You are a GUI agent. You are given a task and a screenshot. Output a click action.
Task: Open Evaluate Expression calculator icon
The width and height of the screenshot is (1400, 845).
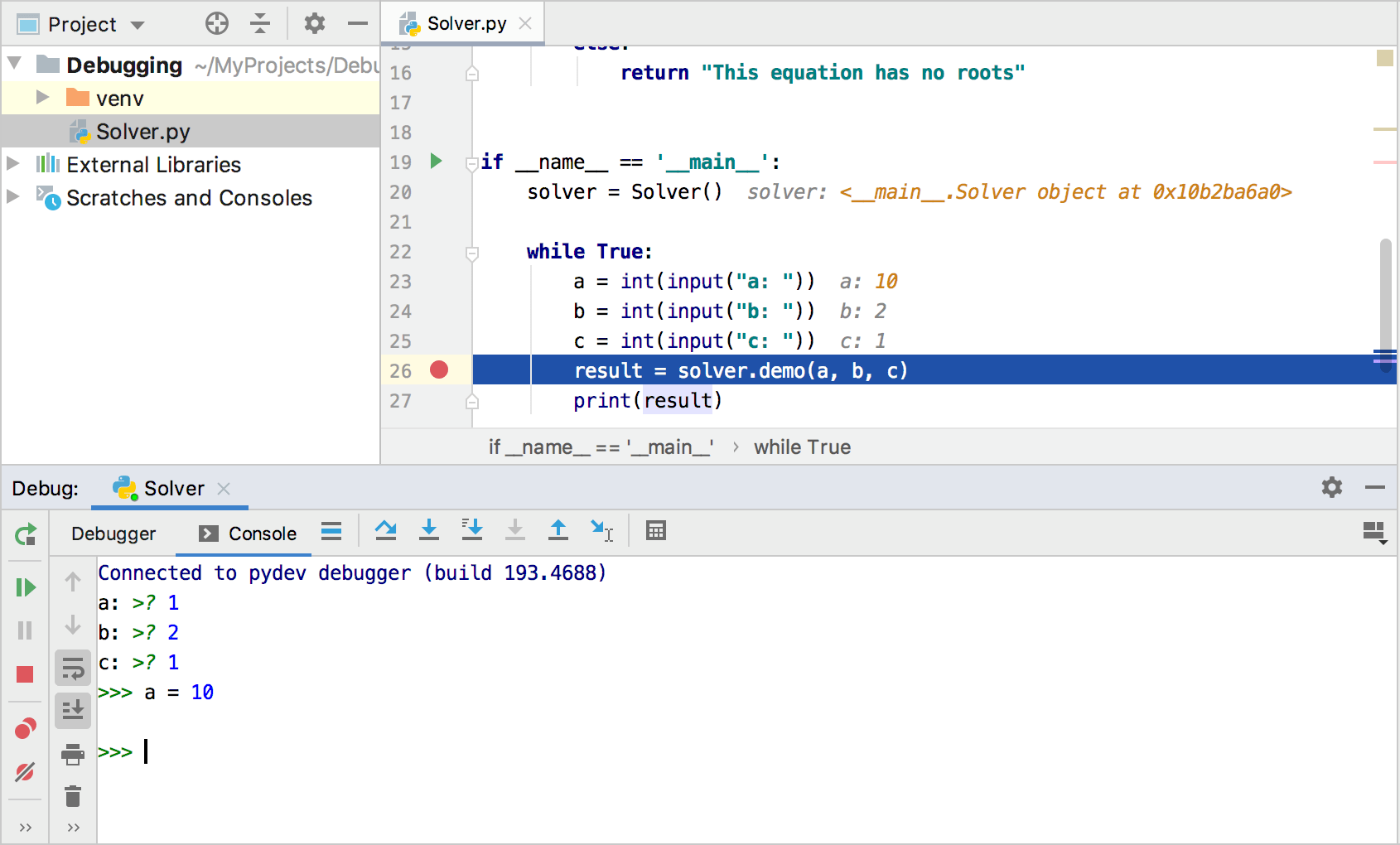click(656, 530)
